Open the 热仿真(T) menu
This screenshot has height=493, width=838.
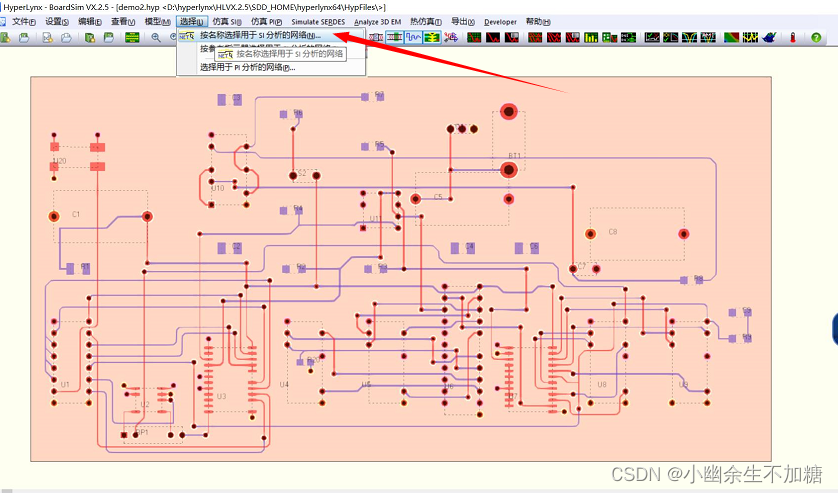[x=426, y=21]
